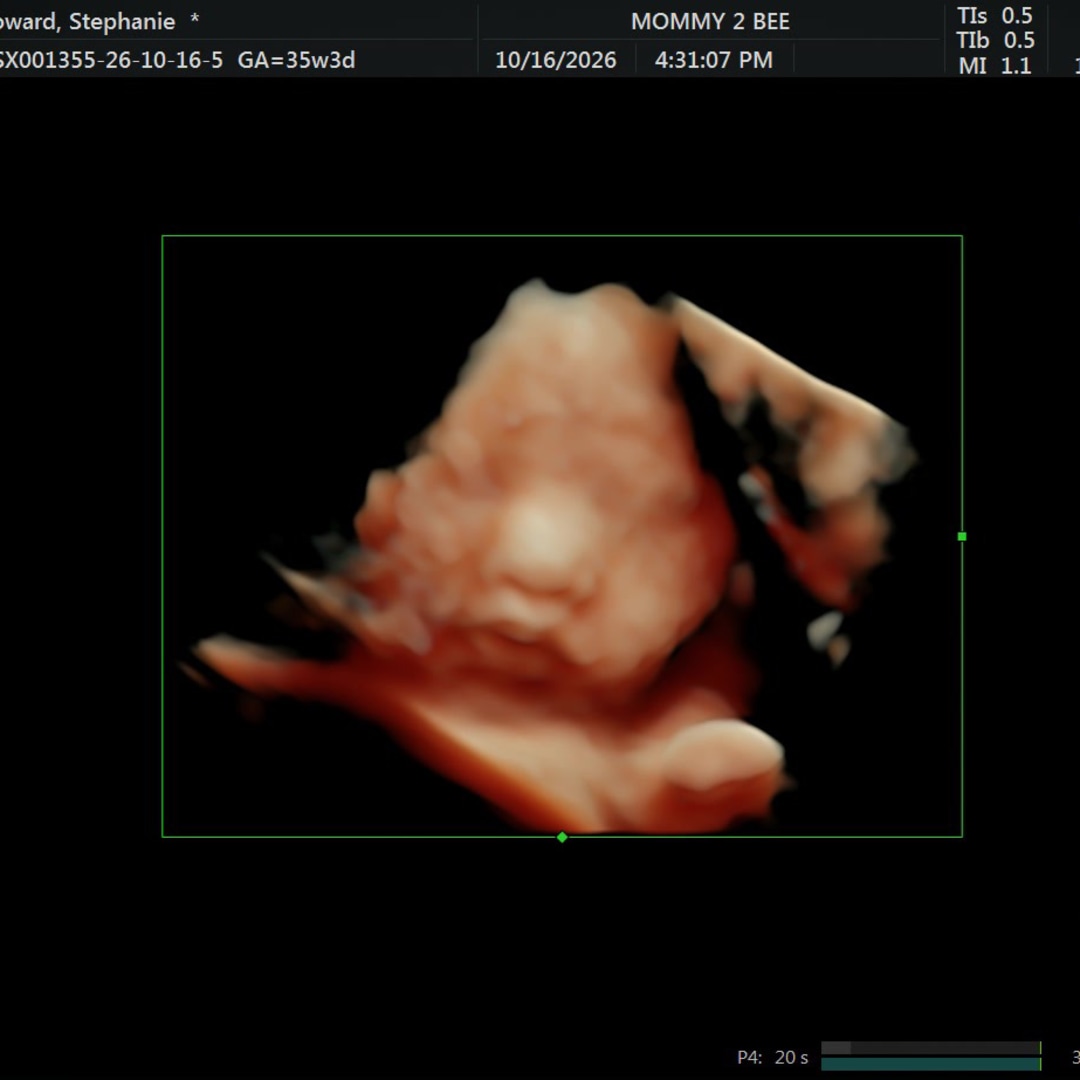The width and height of the screenshot is (1080, 1080).
Task: Click the green square handle on the ROI box's right edge
Action: coord(962,537)
